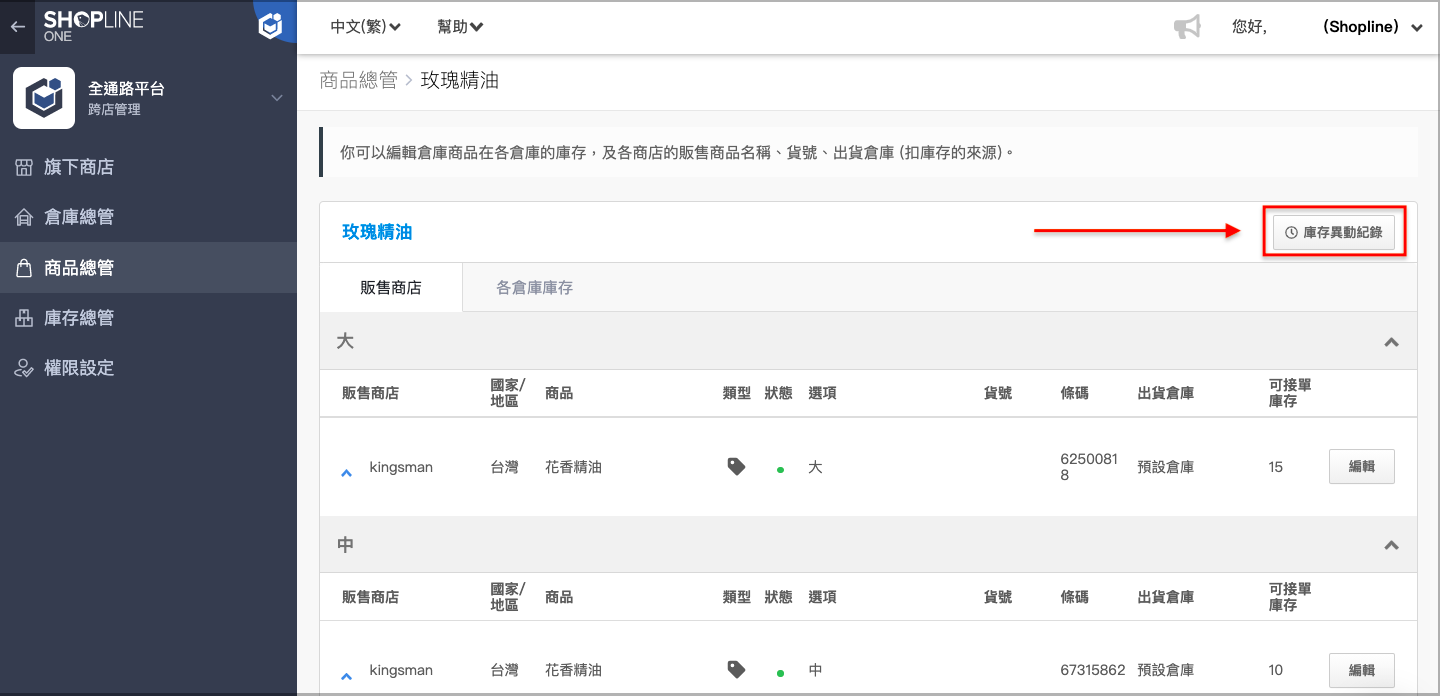
Task: Open 庫存總管 in the sidebar
Action: point(148,318)
